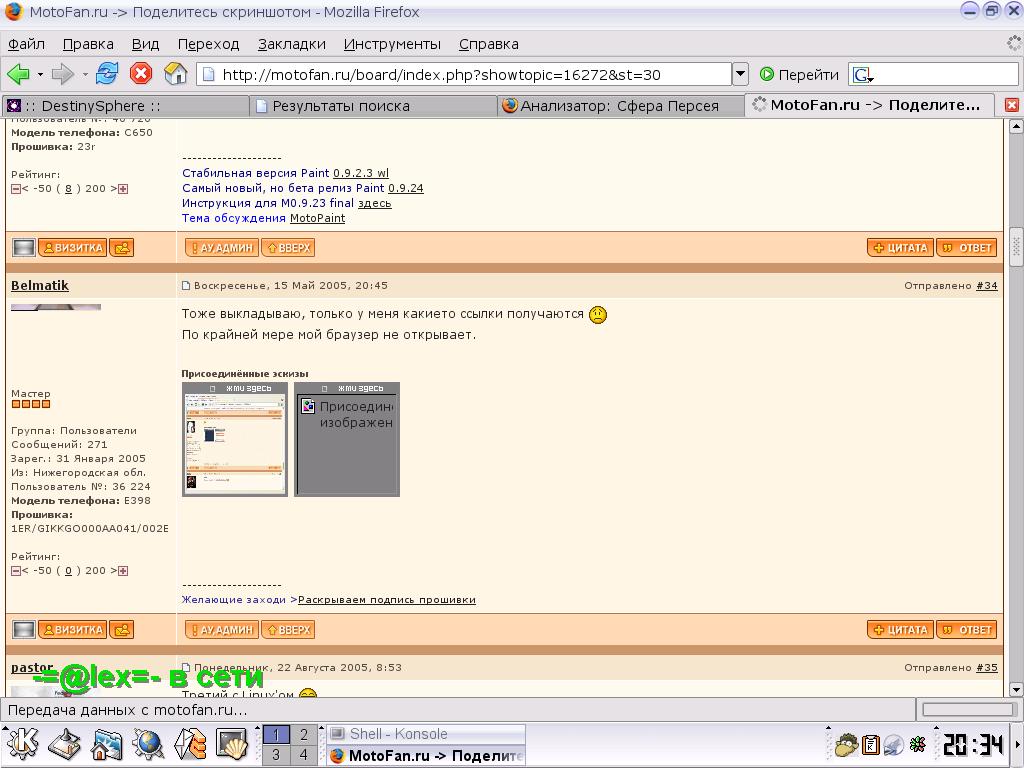Open the rating value 8 link
The image size is (1024, 768).
(x=68, y=189)
